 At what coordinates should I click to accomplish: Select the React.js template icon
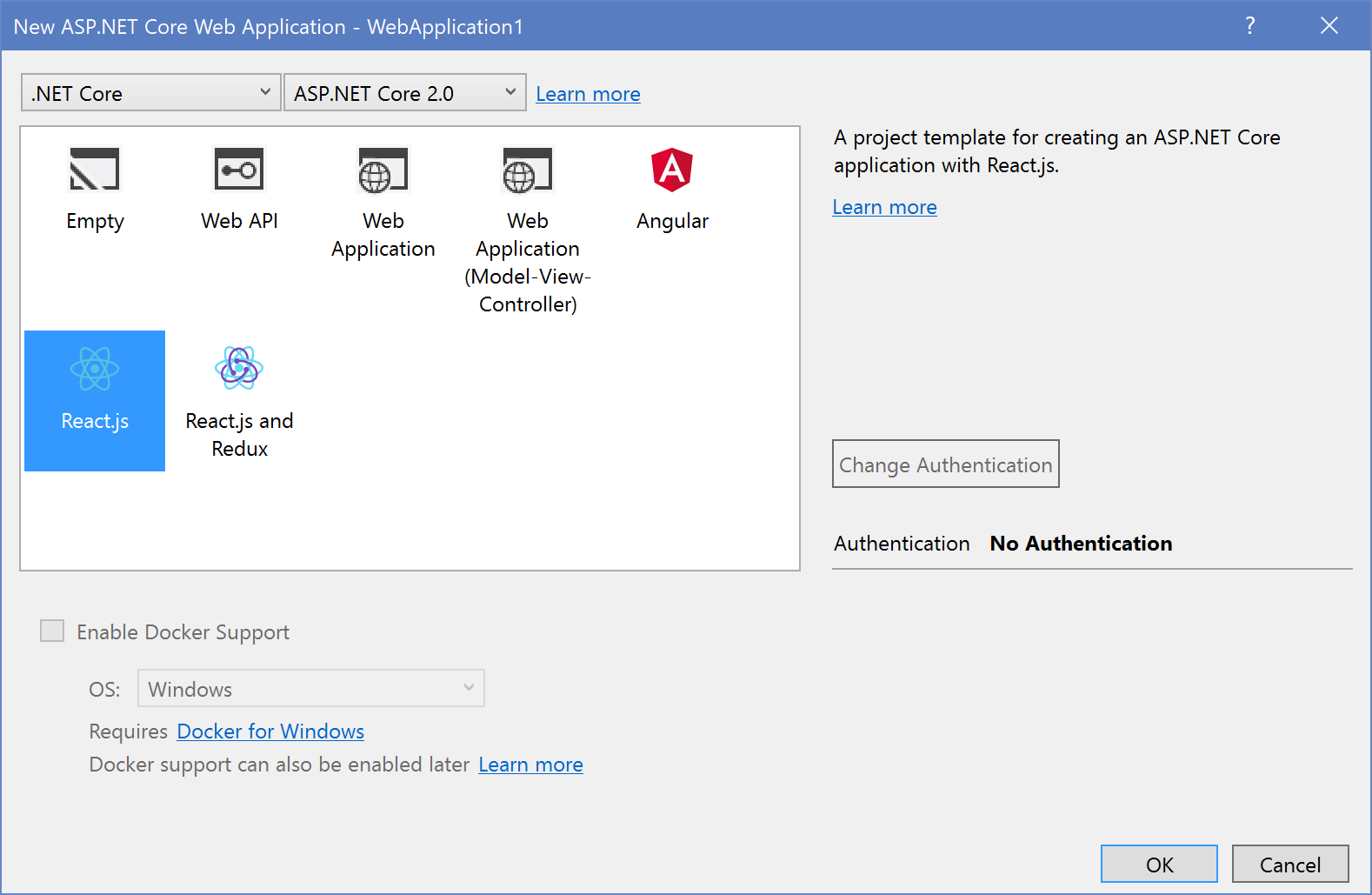pos(95,369)
